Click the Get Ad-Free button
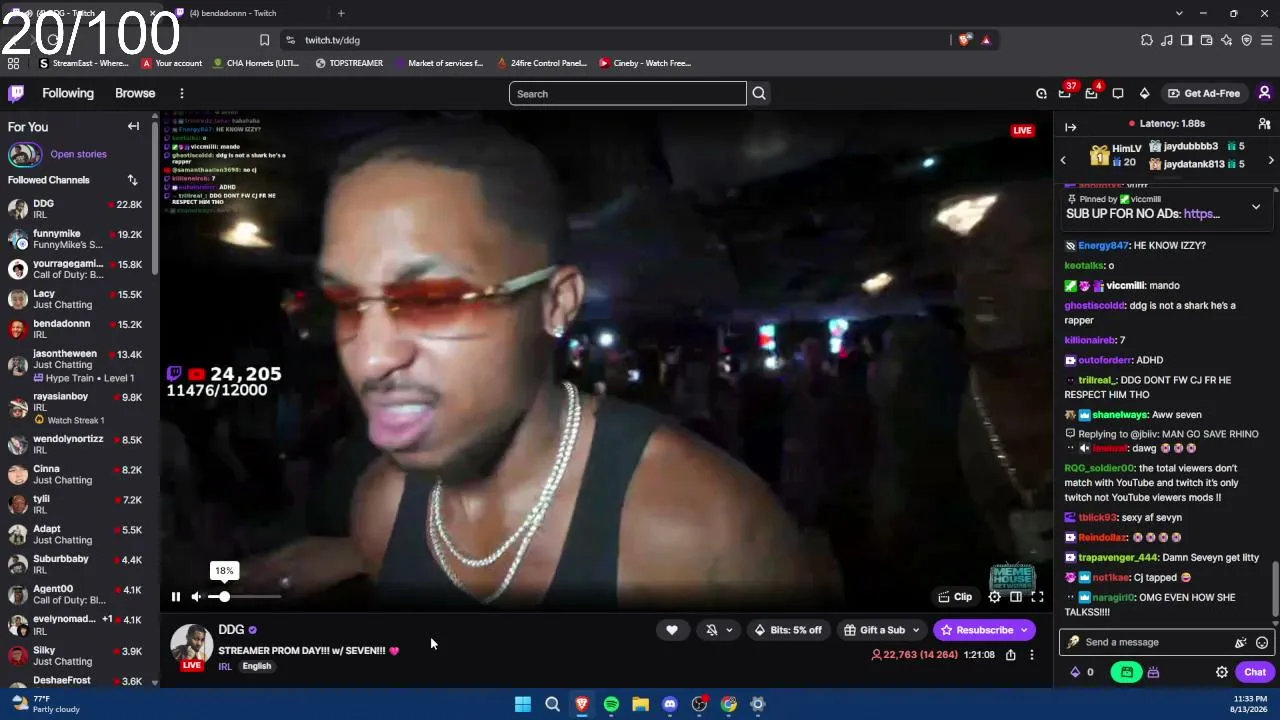1280x720 pixels. pos(1204,93)
